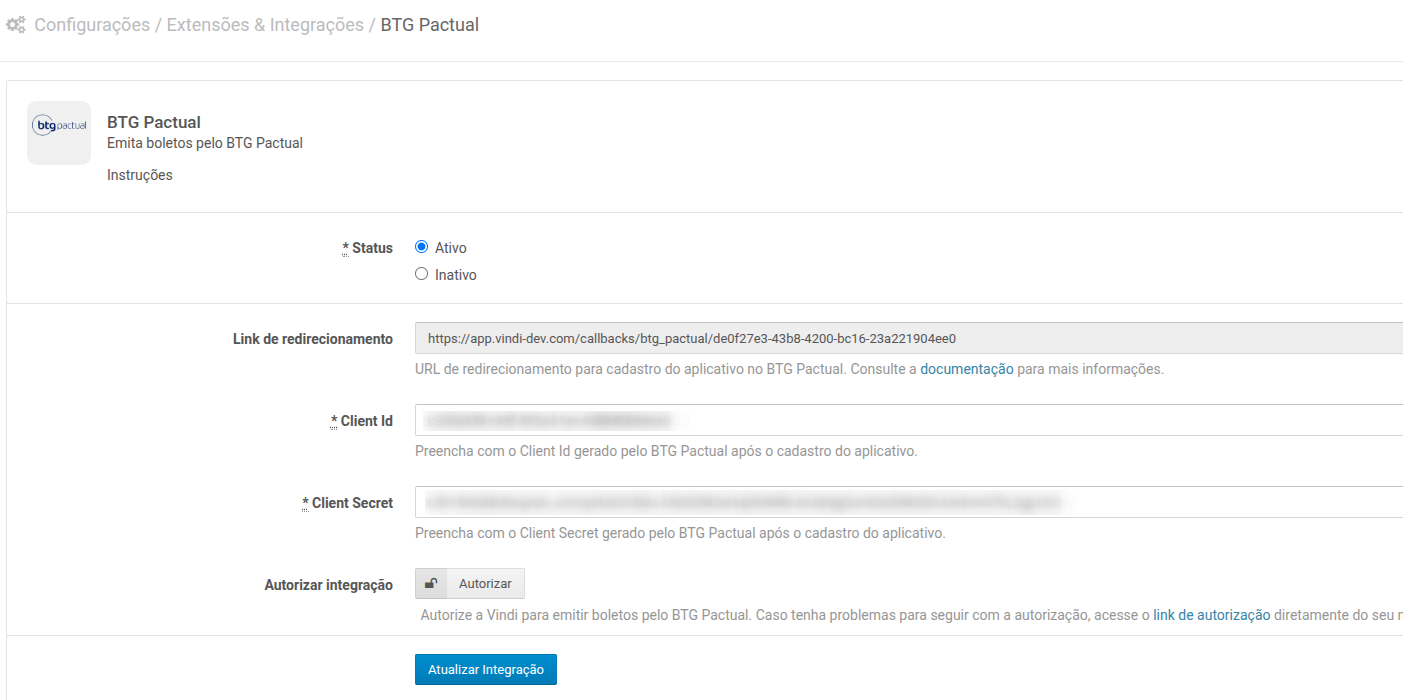Click the Atualizar Integração button
This screenshot has height=700, width=1403.
click(x=485, y=670)
